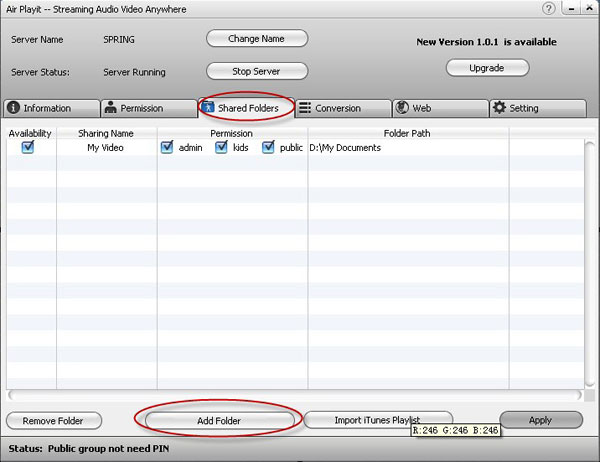Screen dimensions: 600x462
Task: Click the Setting tab's gear icon
Action: 499,108
